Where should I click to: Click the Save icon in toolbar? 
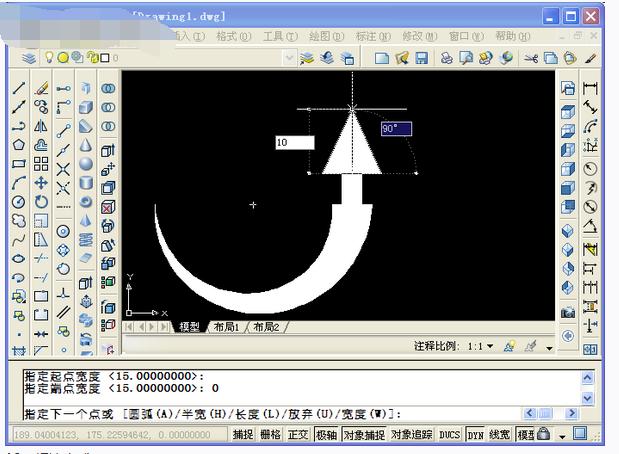coord(421,58)
